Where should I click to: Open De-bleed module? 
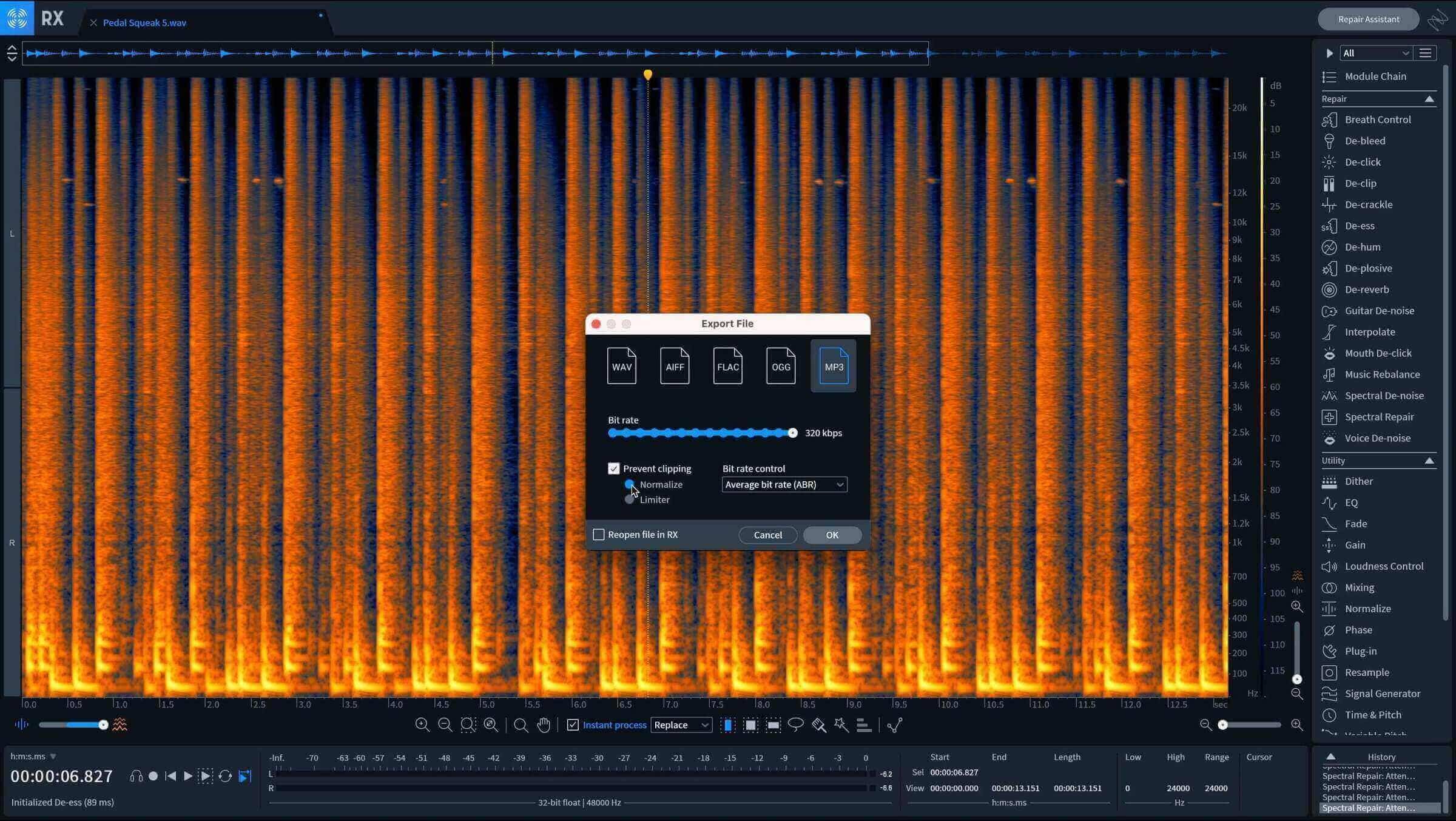1364,141
